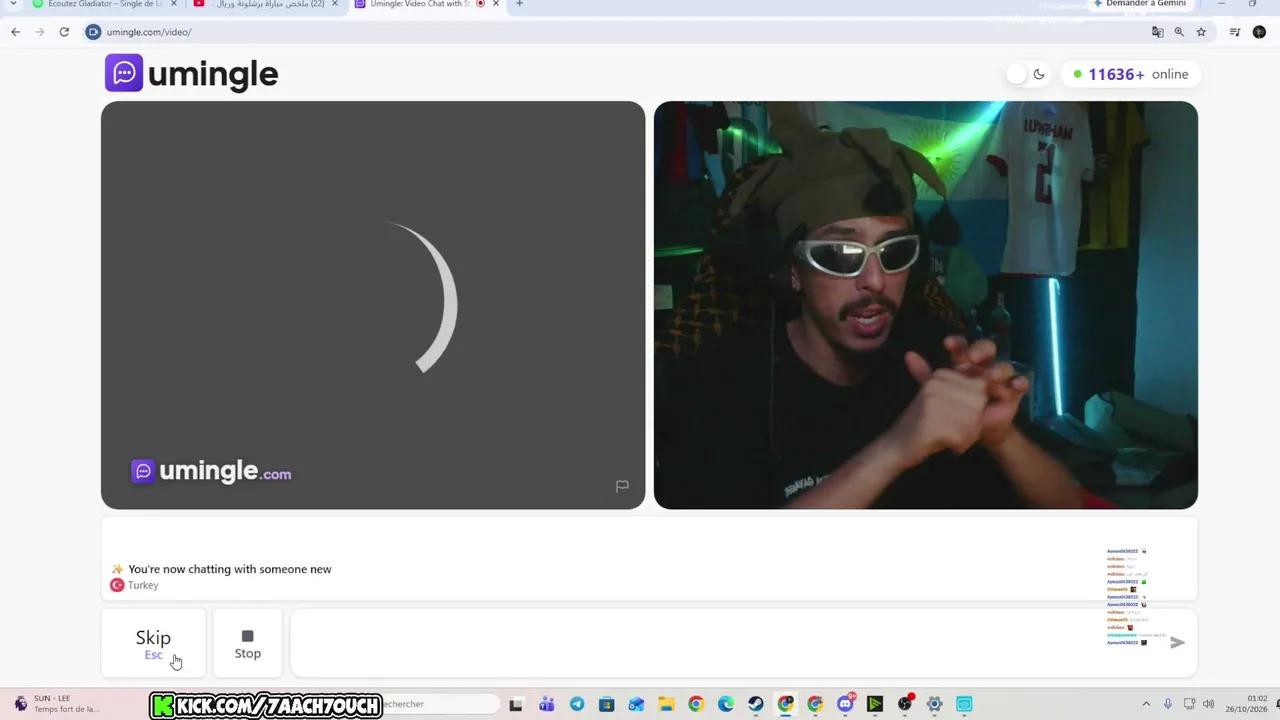
Task: Toggle dark mode switch
Action: point(1027,74)
